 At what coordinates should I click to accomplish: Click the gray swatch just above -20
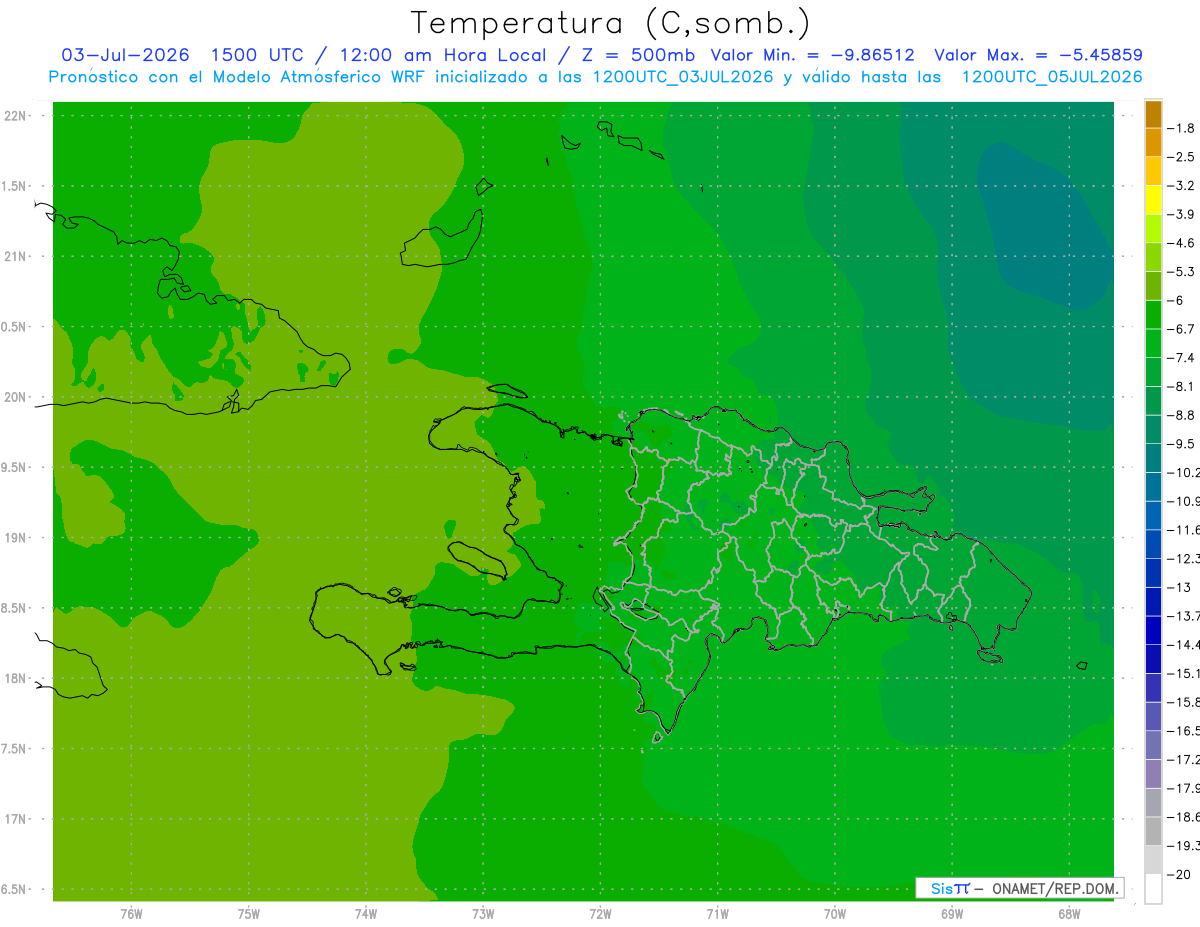pos(1153,859)
